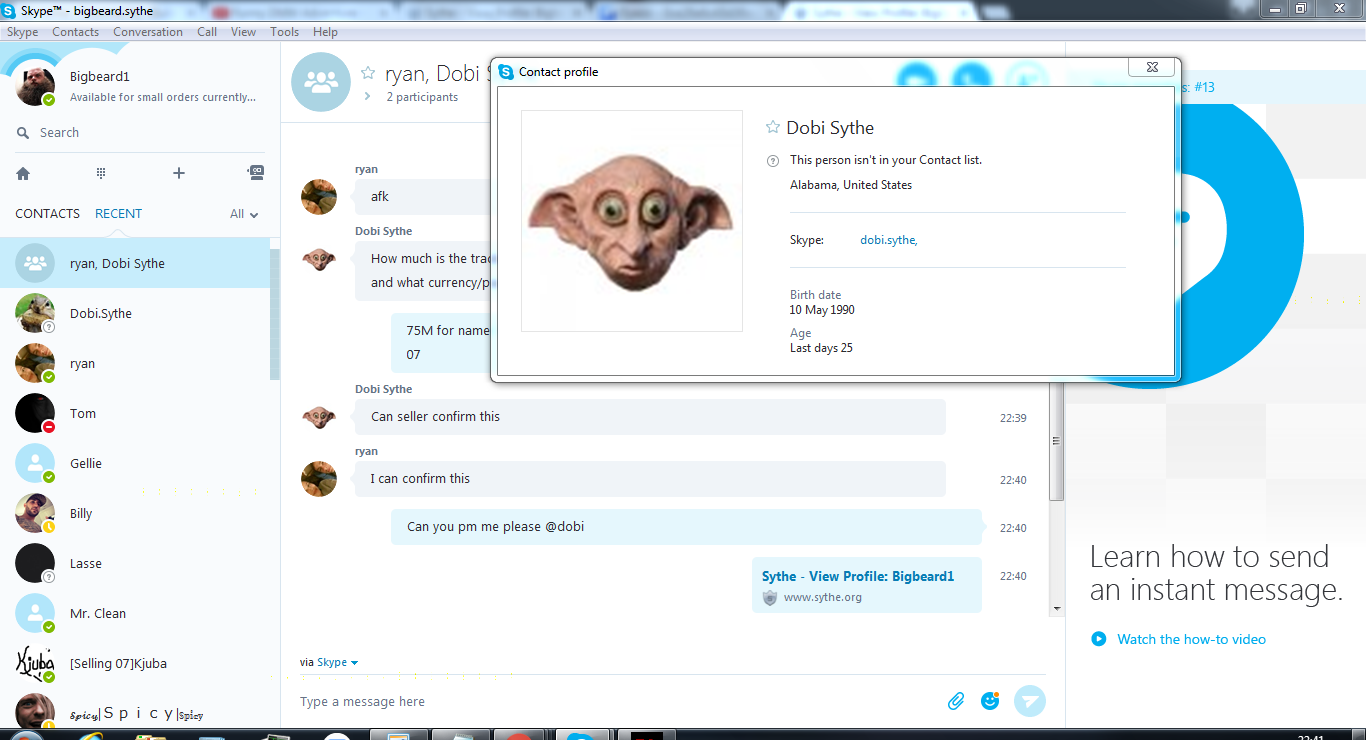Click the 22:39 message timestamp

pyautogui.click(x=1013, y=418)
